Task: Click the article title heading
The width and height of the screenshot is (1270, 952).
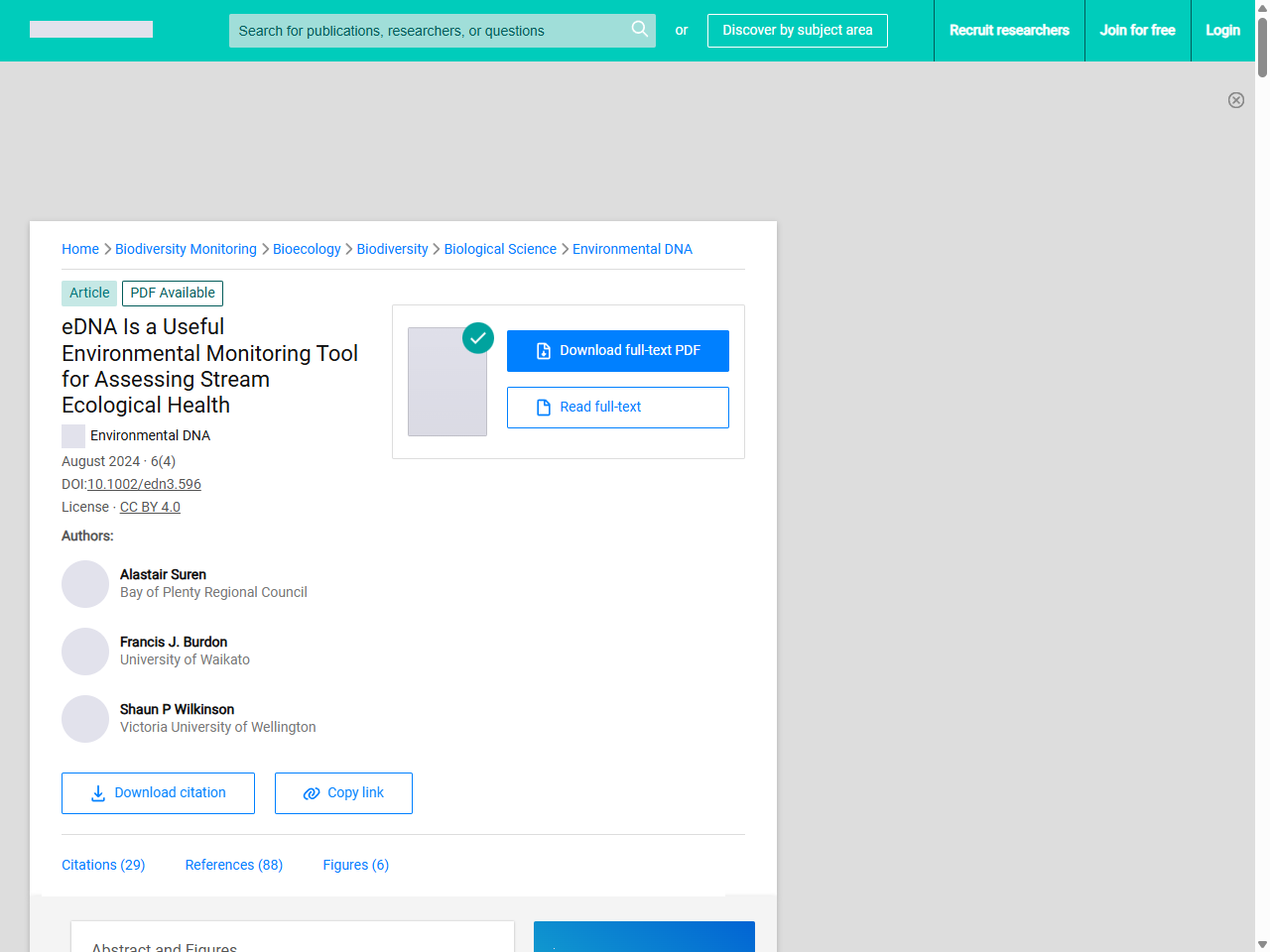Action: 209,366
